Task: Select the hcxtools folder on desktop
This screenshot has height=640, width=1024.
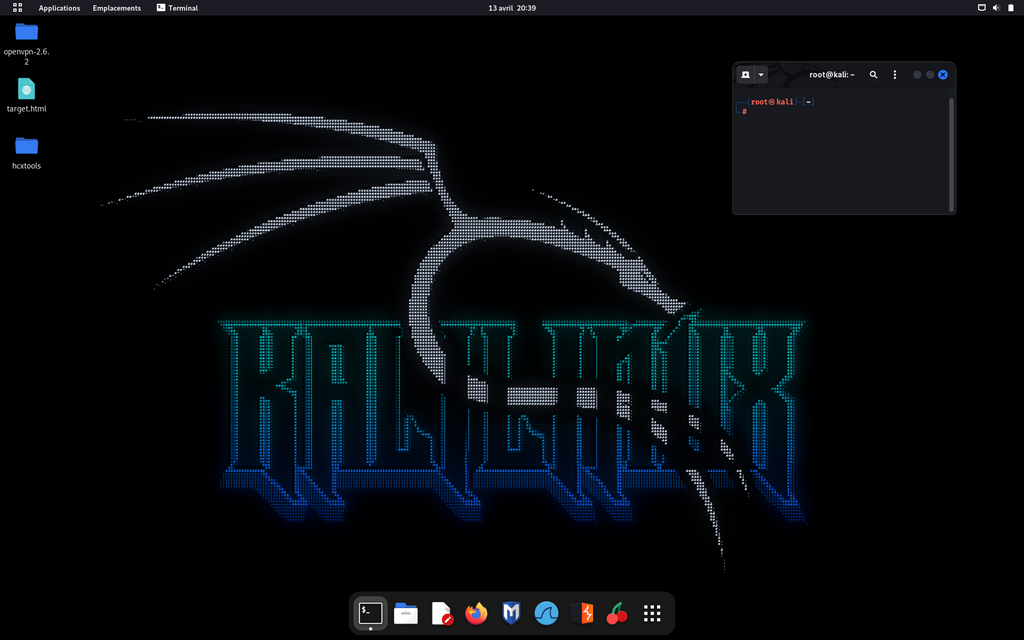Action: point(27,153)
